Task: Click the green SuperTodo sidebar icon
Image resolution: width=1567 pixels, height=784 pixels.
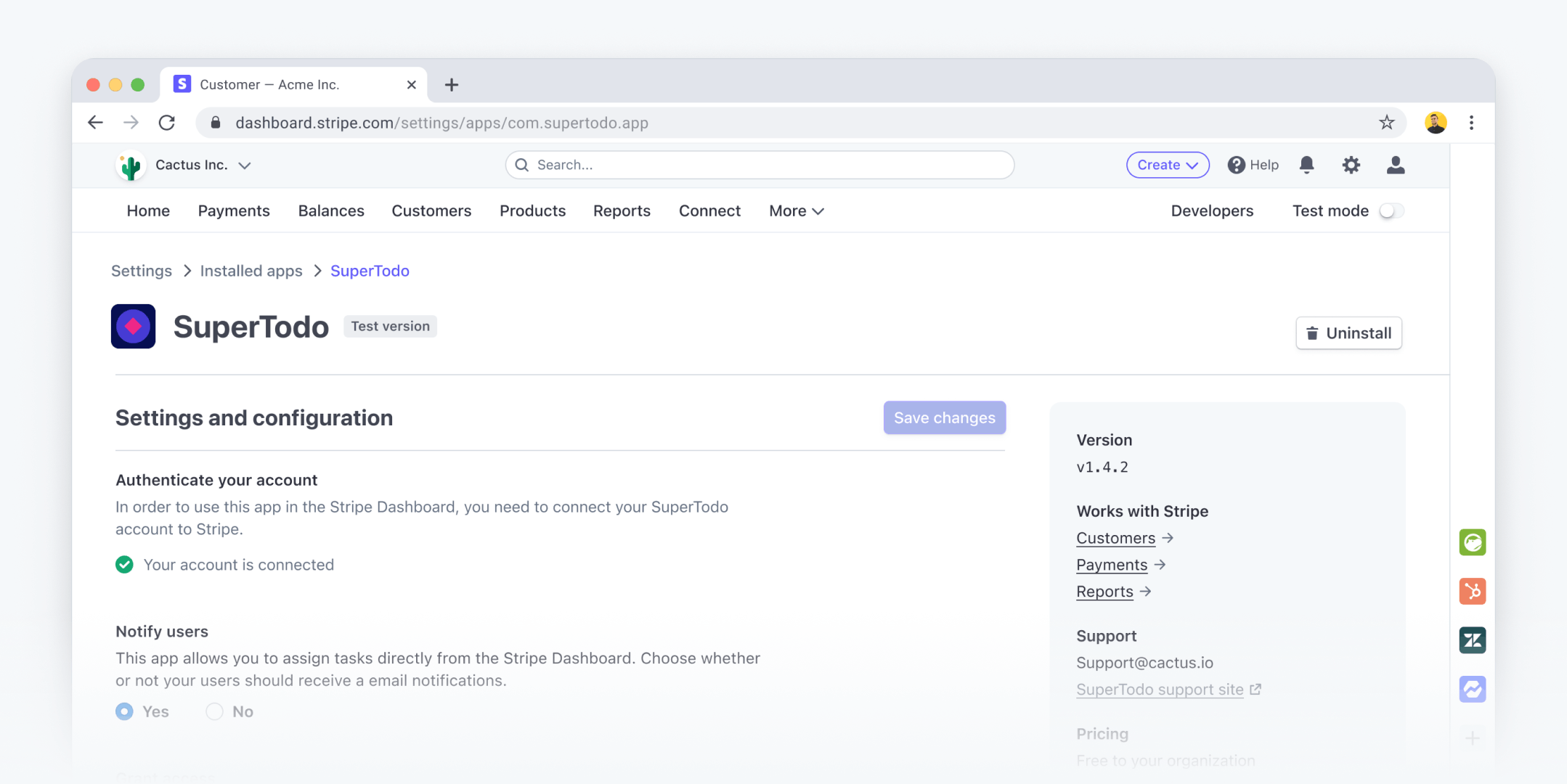Action: tap(1473, 541)
